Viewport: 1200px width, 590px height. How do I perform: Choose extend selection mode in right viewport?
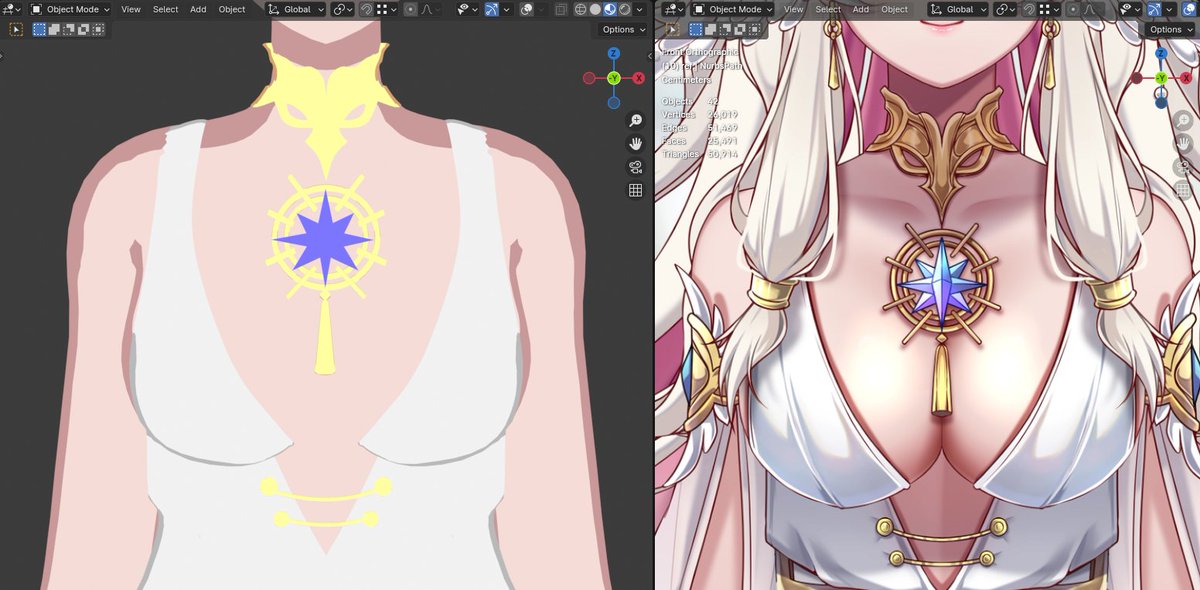[710, 29]
